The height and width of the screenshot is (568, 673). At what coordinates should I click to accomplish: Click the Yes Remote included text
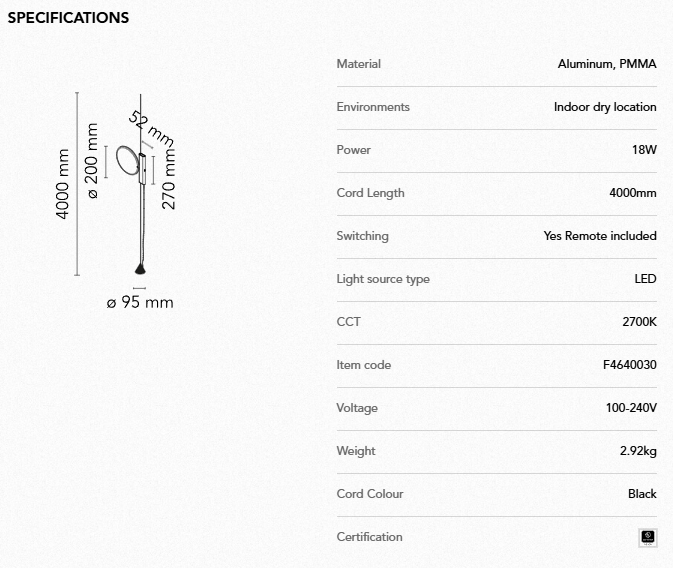(600, 236)
